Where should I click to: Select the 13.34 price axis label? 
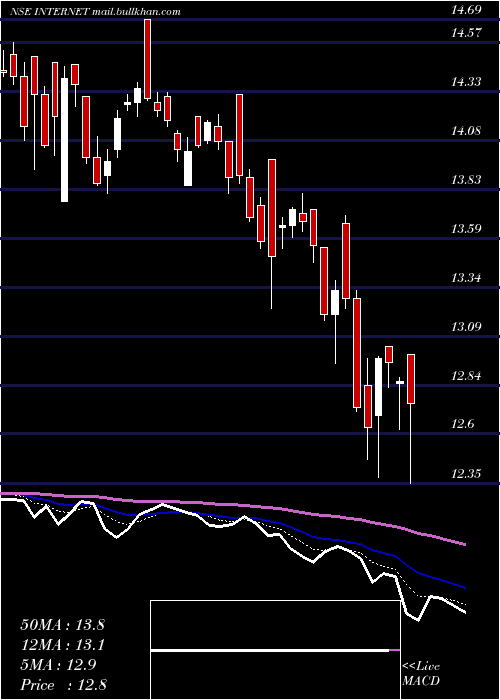coord(466,278)
